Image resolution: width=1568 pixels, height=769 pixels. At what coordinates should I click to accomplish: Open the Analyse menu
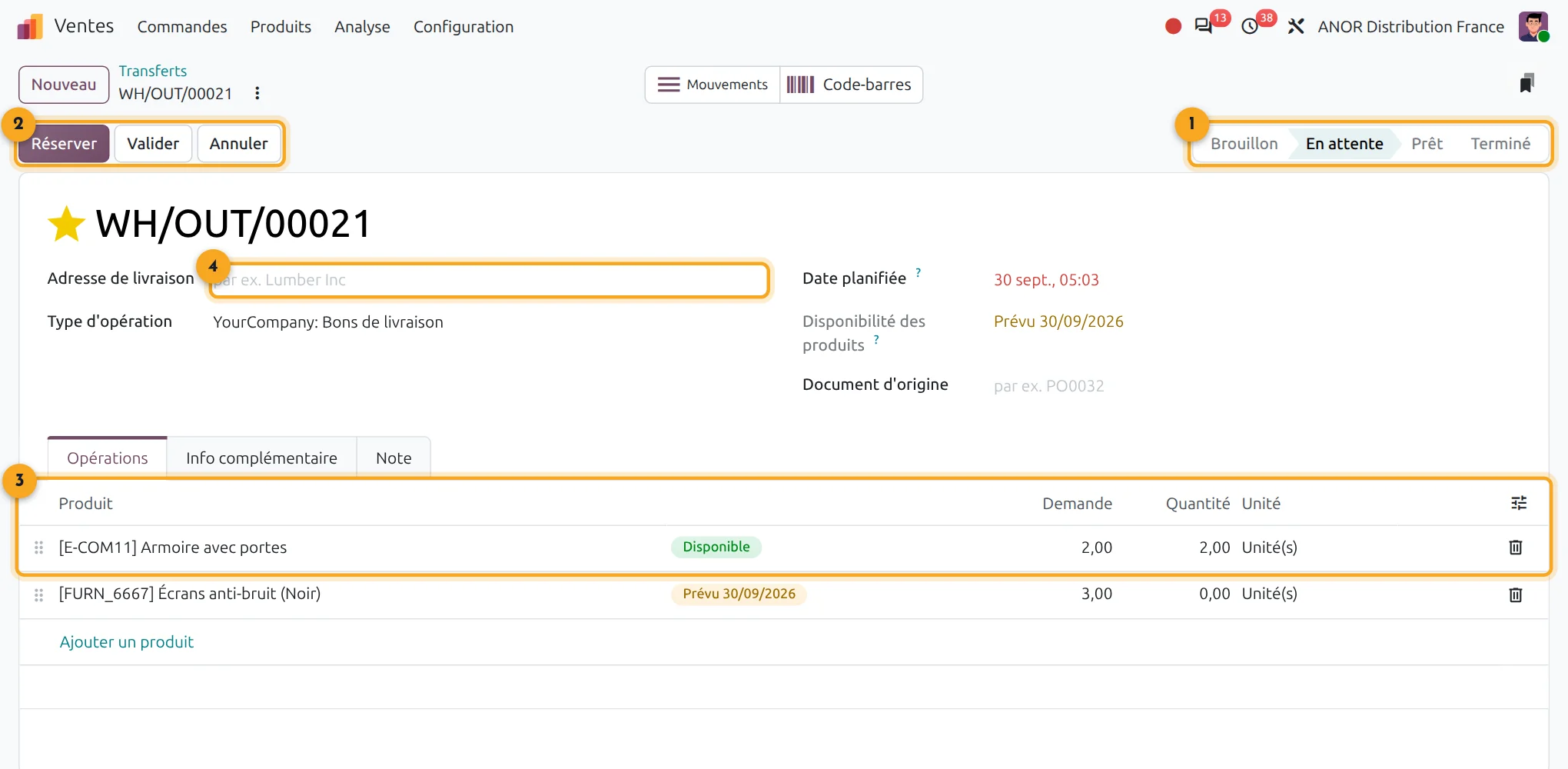click(362, 27)
